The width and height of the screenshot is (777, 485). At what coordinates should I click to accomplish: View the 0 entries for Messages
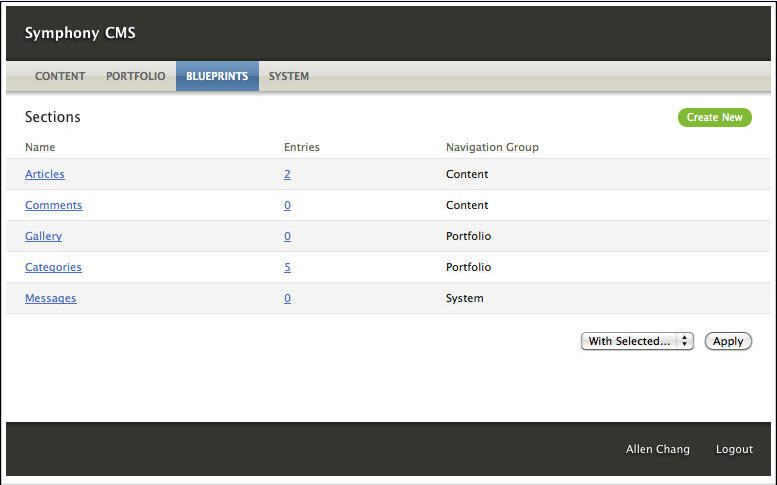tap(287, 298)
